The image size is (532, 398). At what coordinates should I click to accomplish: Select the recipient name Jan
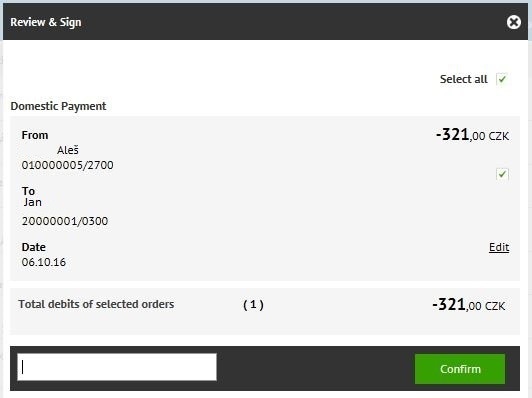tap(33, 202)
